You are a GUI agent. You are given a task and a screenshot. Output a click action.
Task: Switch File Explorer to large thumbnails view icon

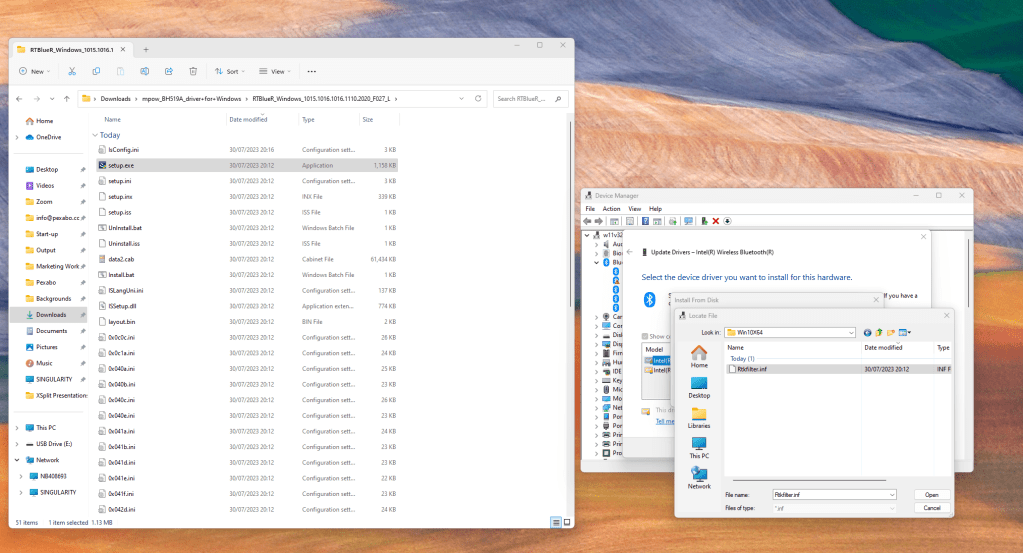[567, 522]
